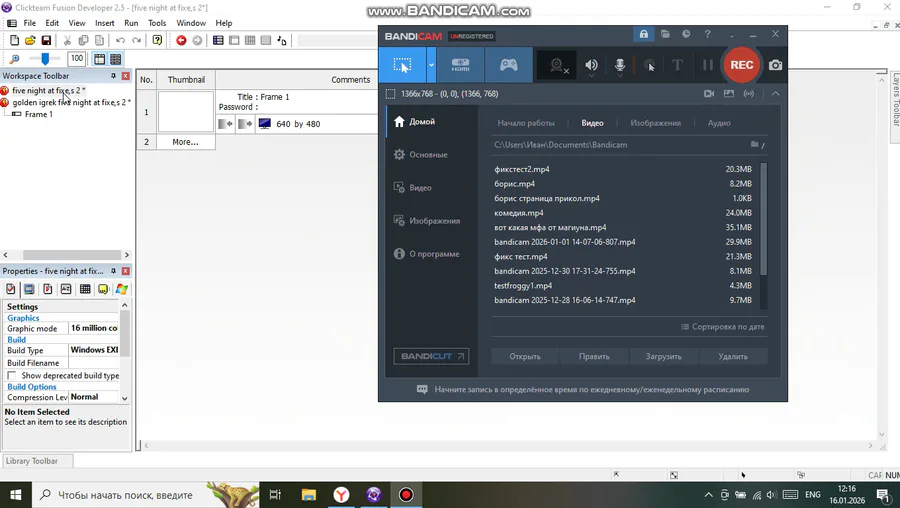Toggle Bandicam mouse cursor effects
This screenshot has height=508, width=900.
coord(649,65)
